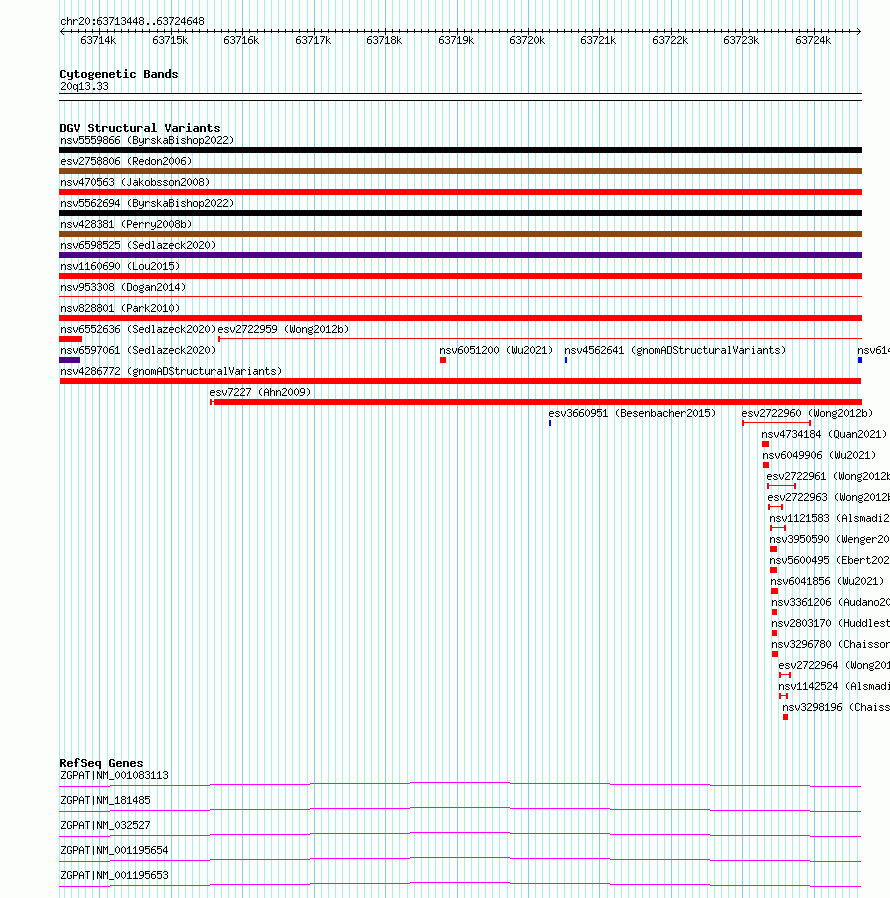This screenshot has height=898, width=890.
Task: Click the 63716k ruler mark
Action: [x=241, y=40]
